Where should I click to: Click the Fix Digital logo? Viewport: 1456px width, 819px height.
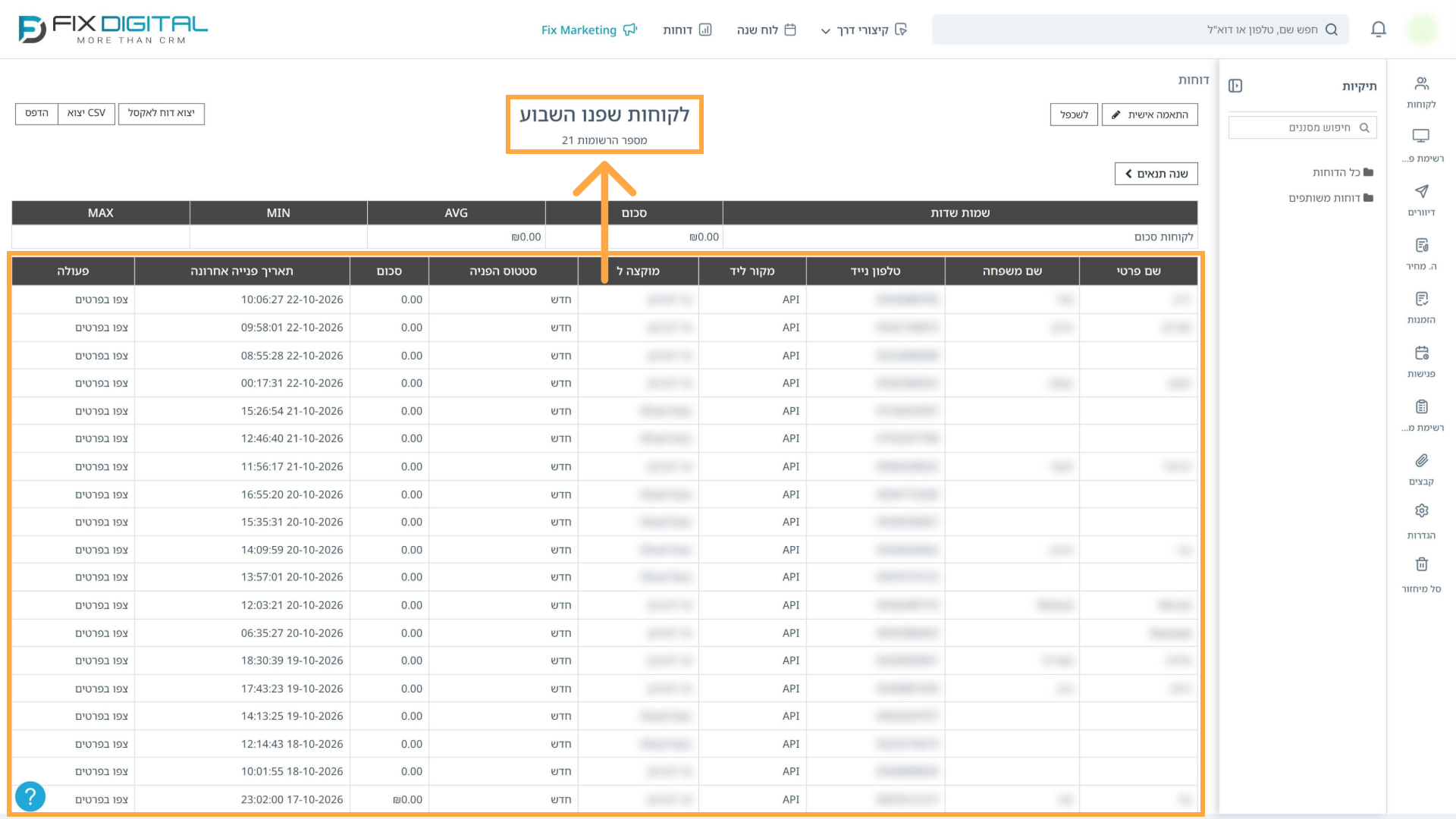tap(113, 30)
